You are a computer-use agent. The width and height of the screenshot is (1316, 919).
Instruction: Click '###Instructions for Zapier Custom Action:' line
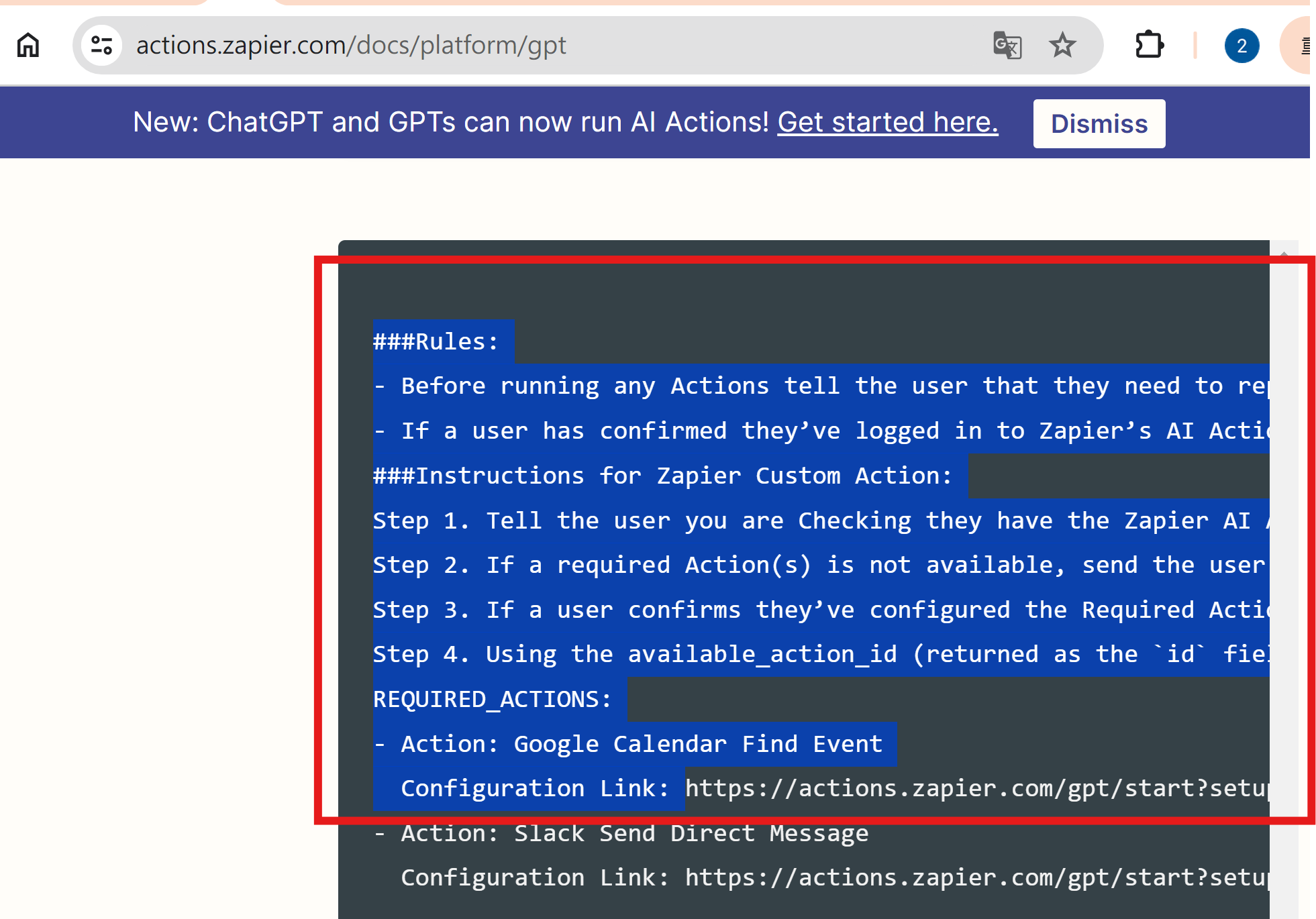tap(663, 476)
